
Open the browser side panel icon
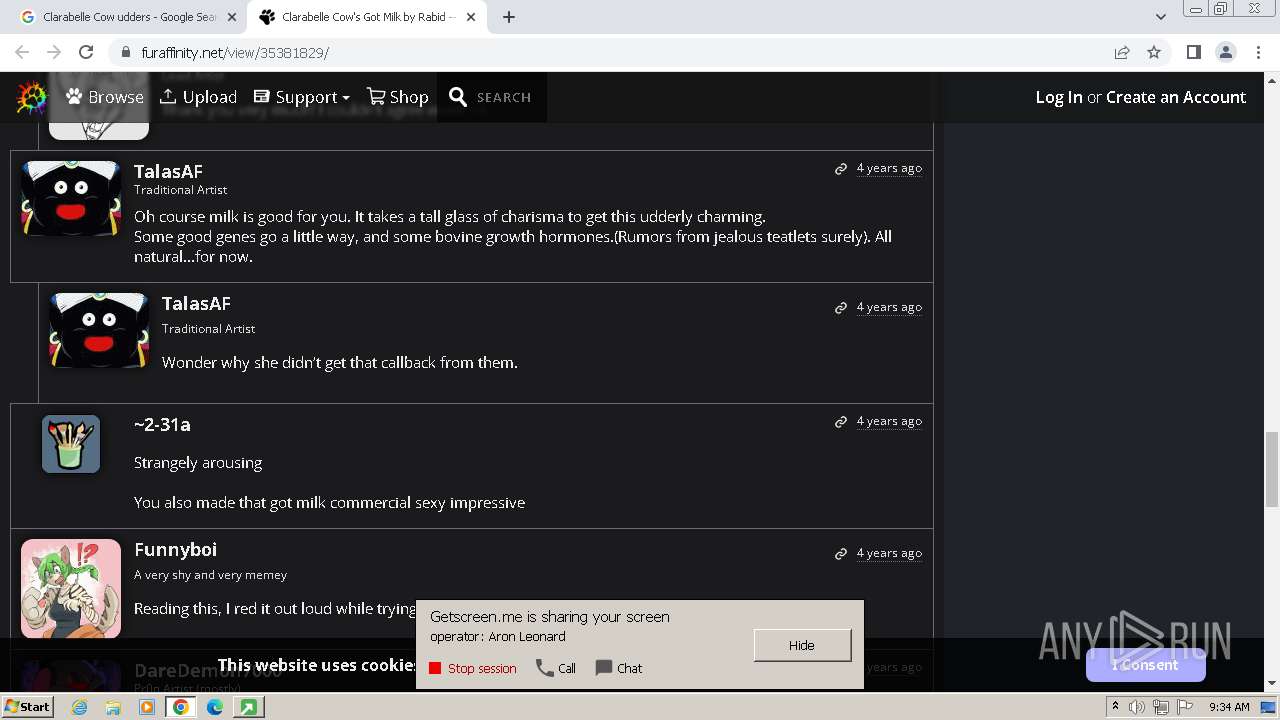coord(1193,52)
